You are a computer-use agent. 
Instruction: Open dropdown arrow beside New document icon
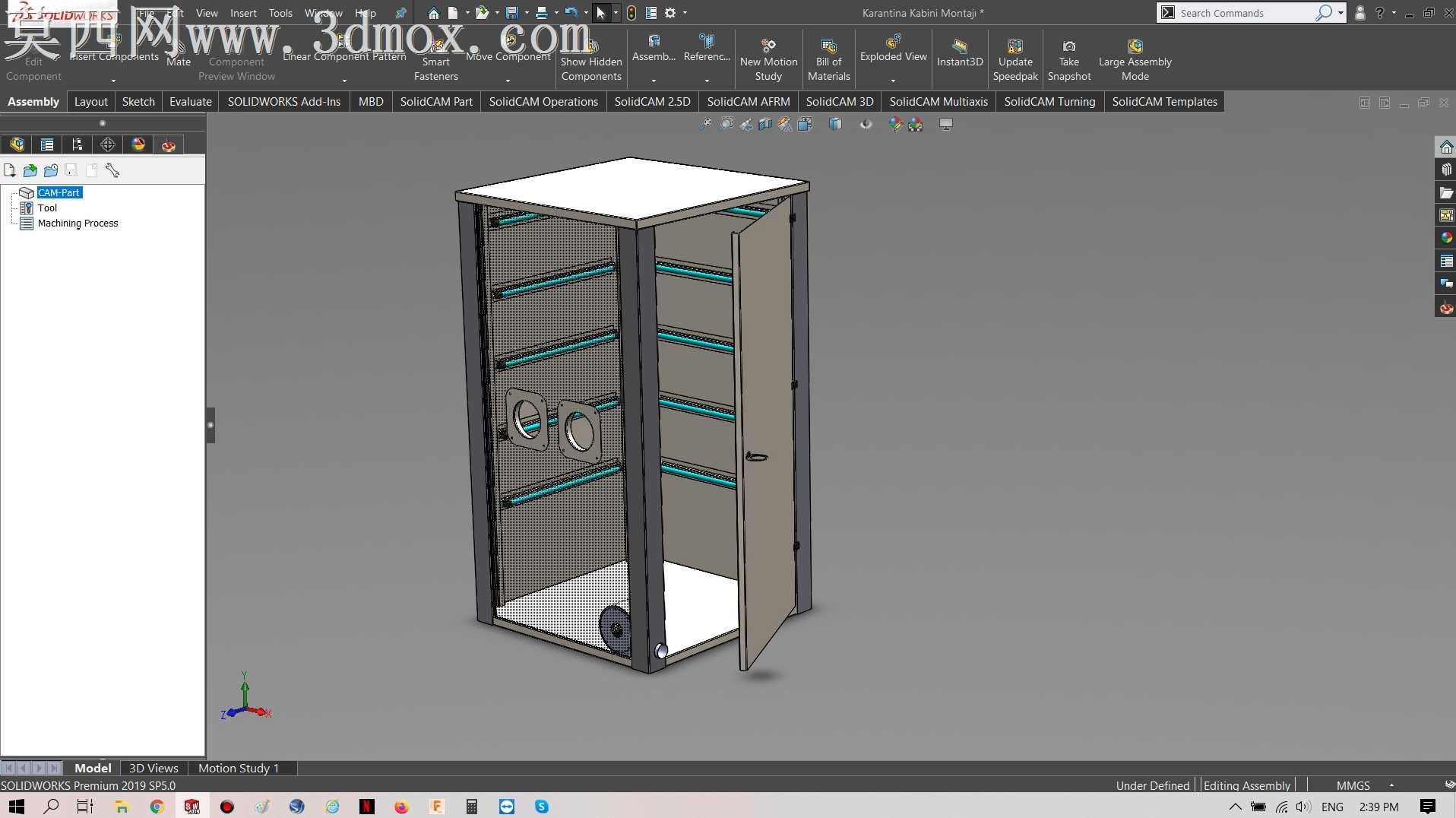tap(467, 13)
